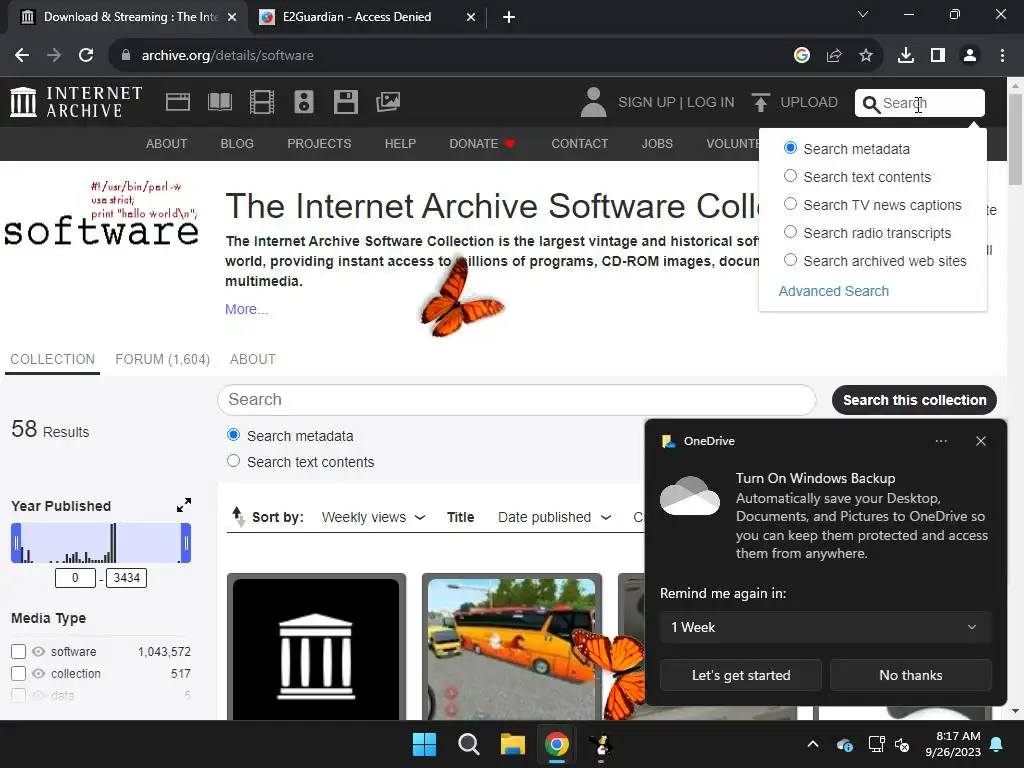Select collection Search text contents radio
This screenshot has height=768, width=1024.
(x=233, y=461)
